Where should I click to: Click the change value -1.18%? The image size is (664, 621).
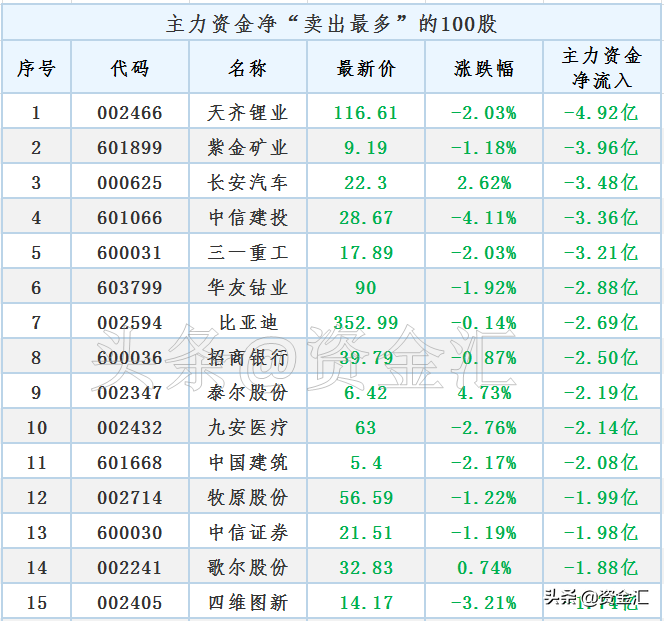pos(484,148)
